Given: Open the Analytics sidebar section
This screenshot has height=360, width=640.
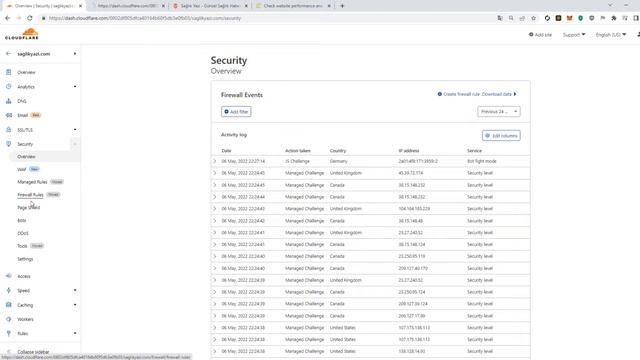Looking at the screenshot, I should tap(26, 87).
